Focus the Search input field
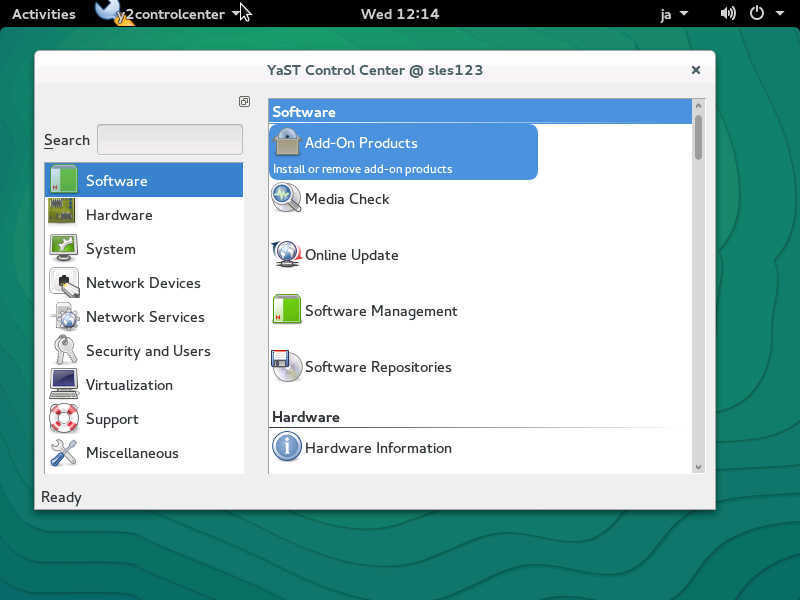Image resolution: width=800 pixels, height=600 pixels. point(170,139)
